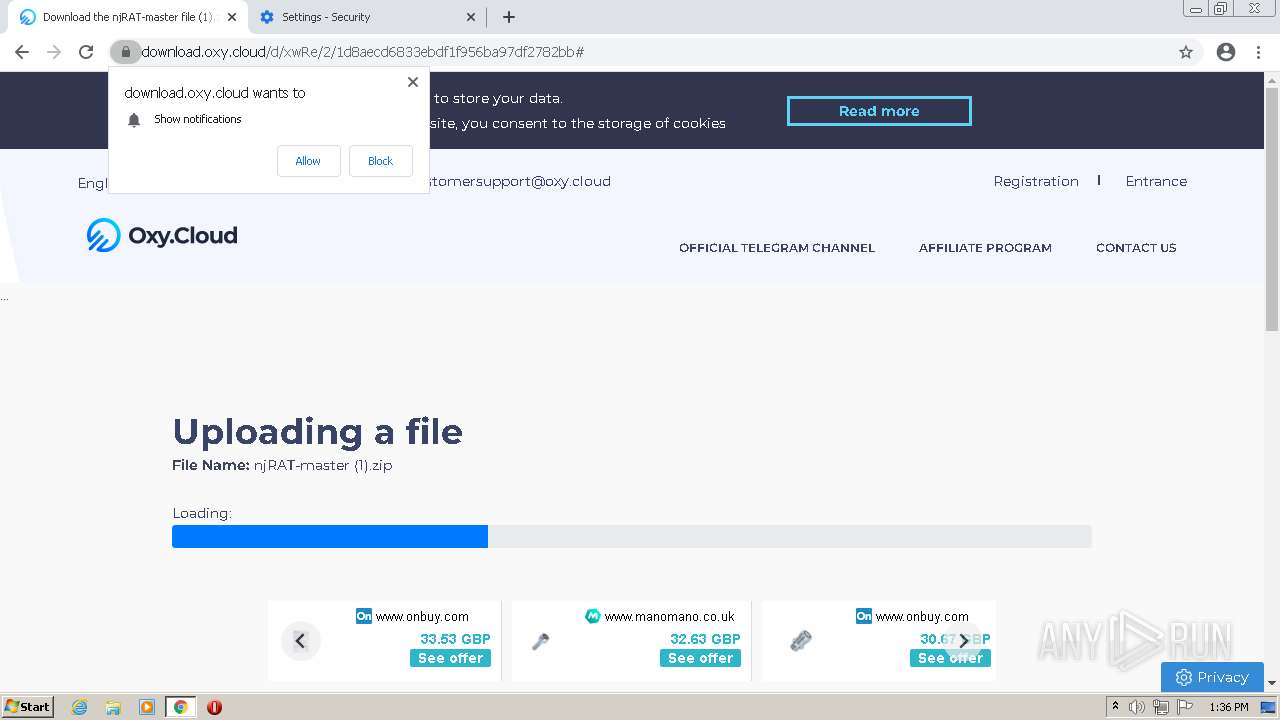
Task: Click the address bar URL
Action: (x=362, y=52)
